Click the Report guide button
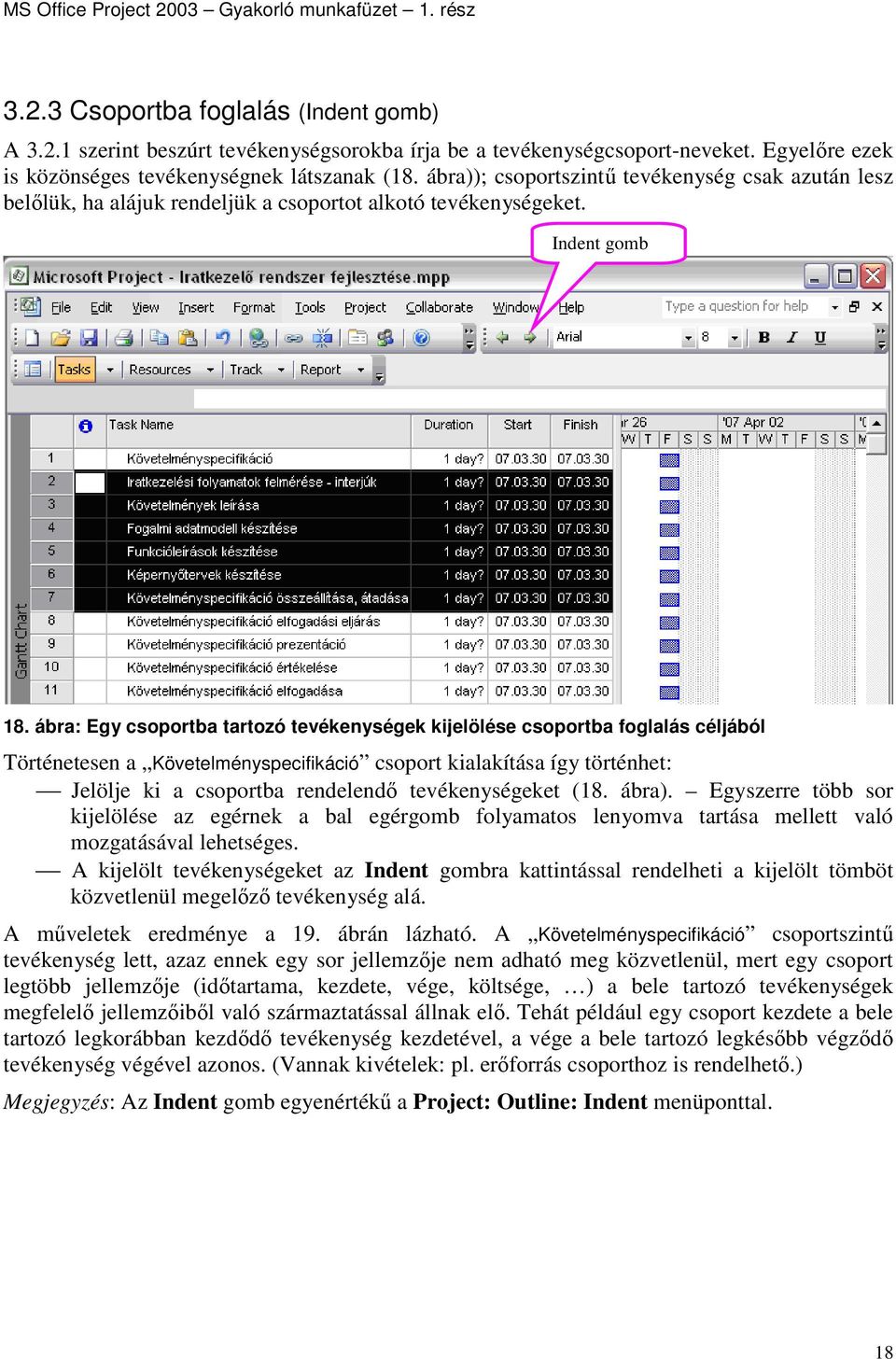 click(320, 370)
